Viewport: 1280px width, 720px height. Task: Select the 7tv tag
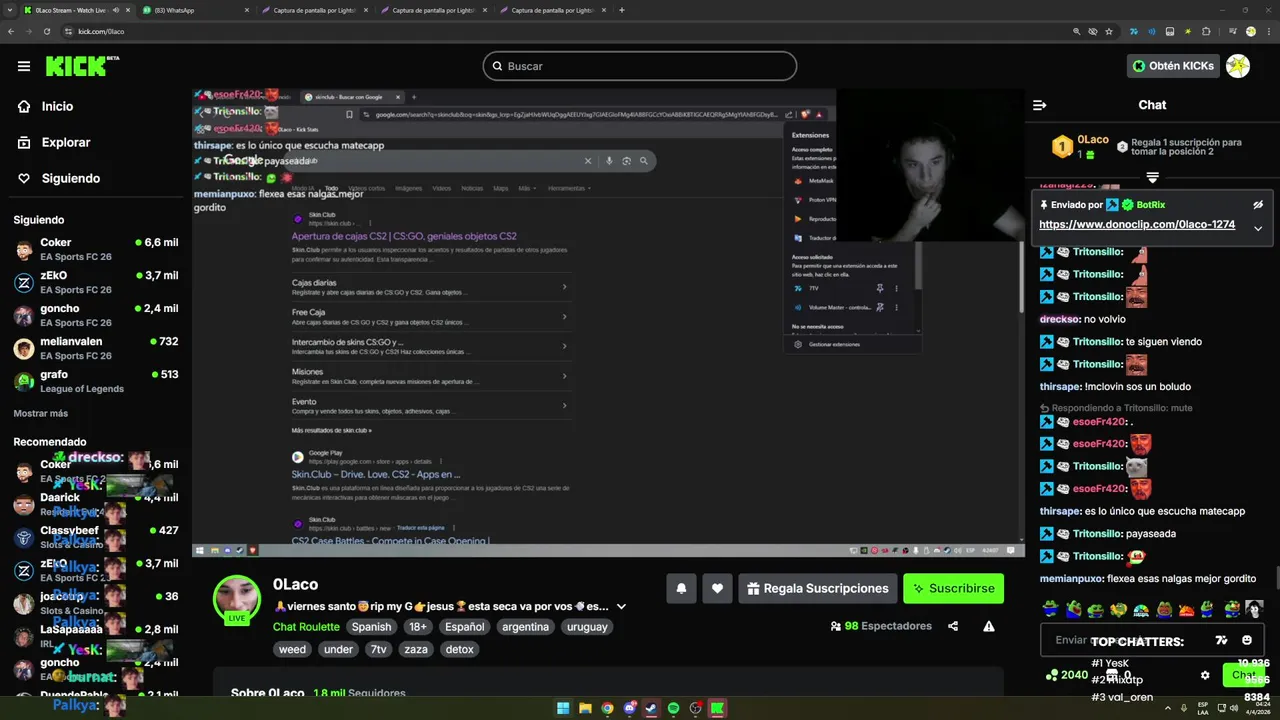pyautogui.click(x=378, y=649)
